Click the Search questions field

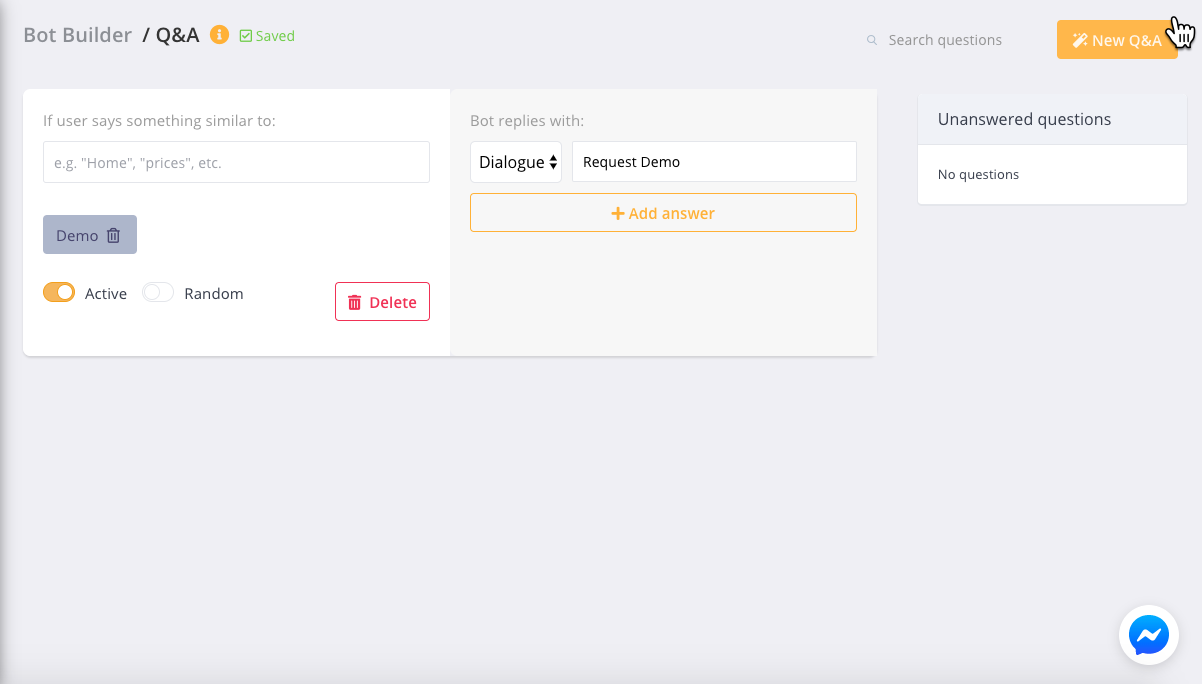pyautogui.click(x=945, y=40)
